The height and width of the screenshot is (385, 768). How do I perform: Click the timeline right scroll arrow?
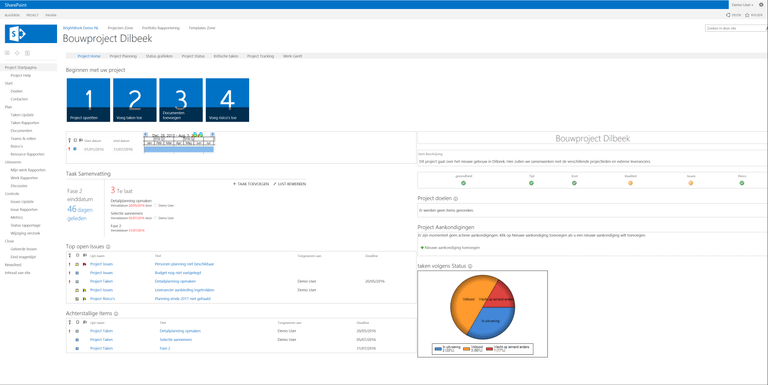point(213,134)
